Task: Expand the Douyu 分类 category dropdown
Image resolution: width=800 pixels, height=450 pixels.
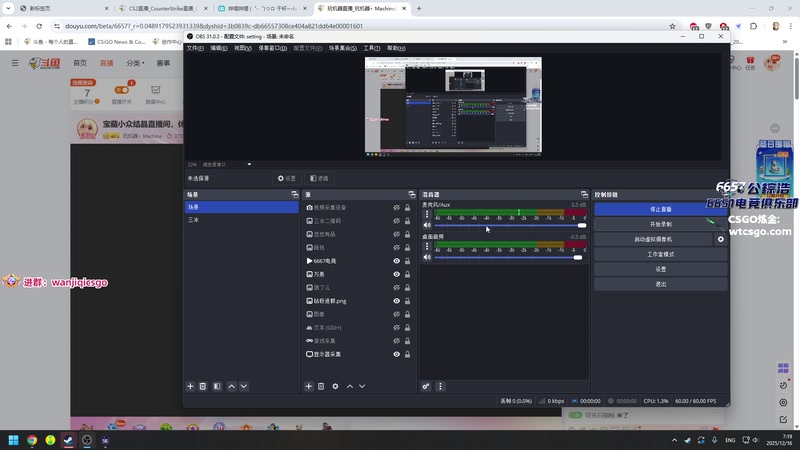Action: click(x=135, y=63)
